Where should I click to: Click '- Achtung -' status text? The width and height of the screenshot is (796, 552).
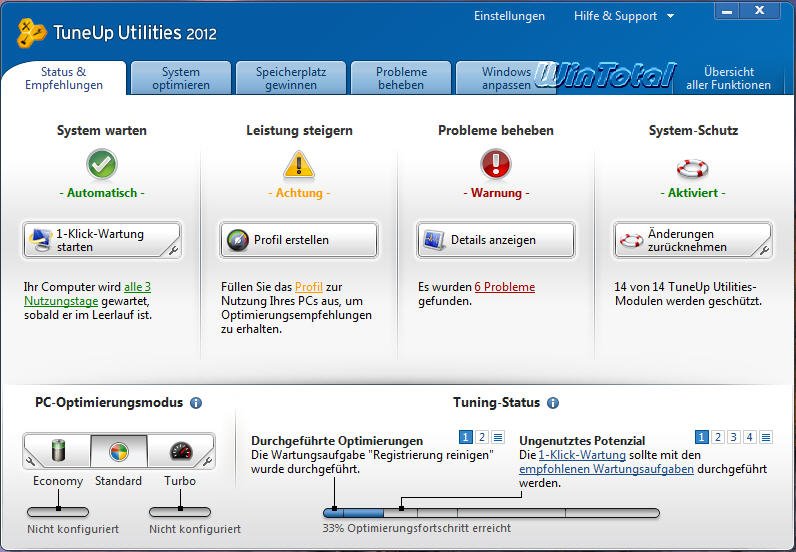(299, 193)
